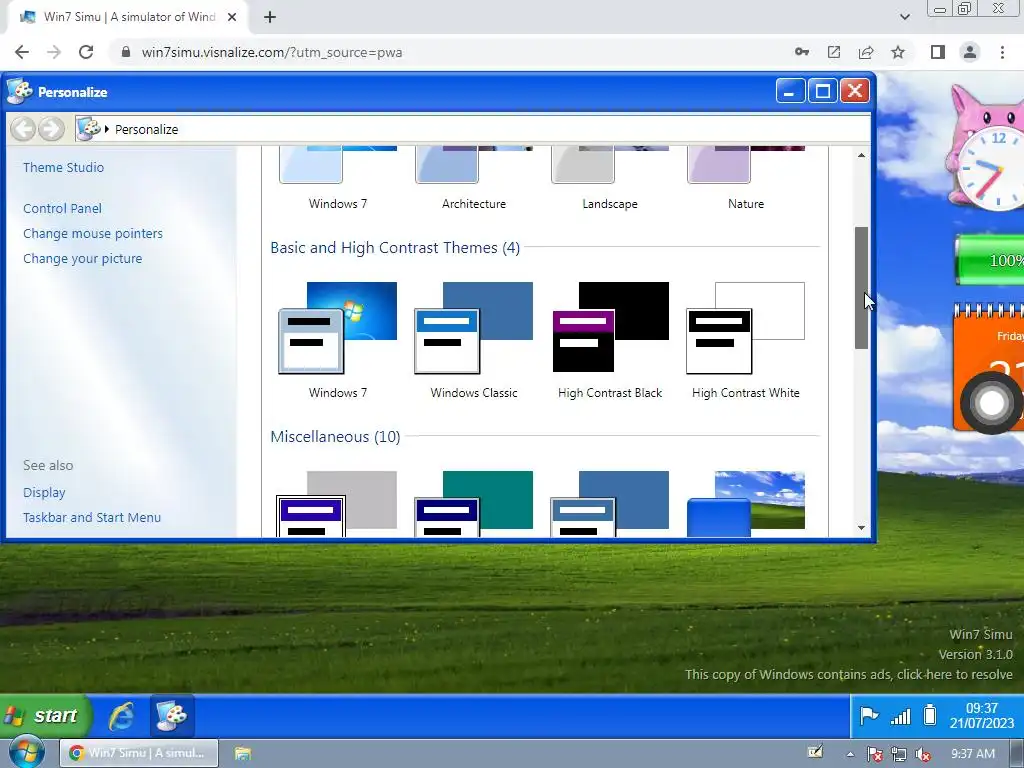Show hidden tray icons arrow
1024x768 pixels.
pos(850,754)
